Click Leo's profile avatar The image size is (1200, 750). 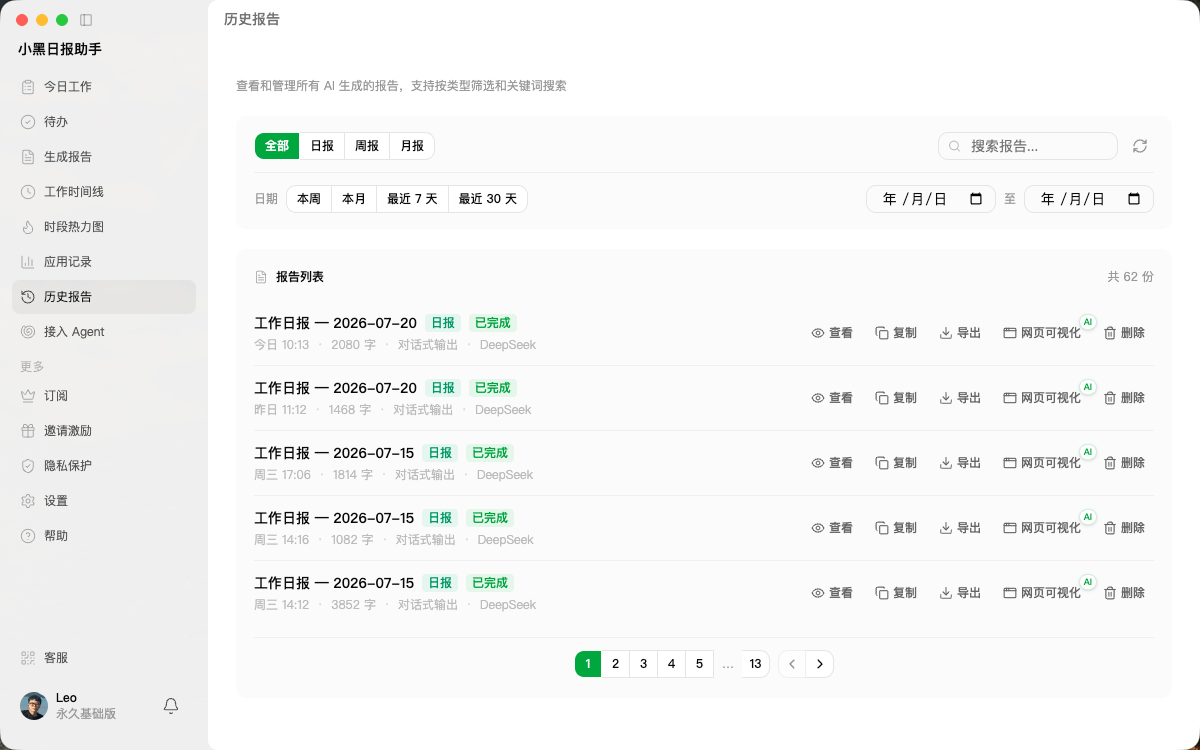point(34,706)
